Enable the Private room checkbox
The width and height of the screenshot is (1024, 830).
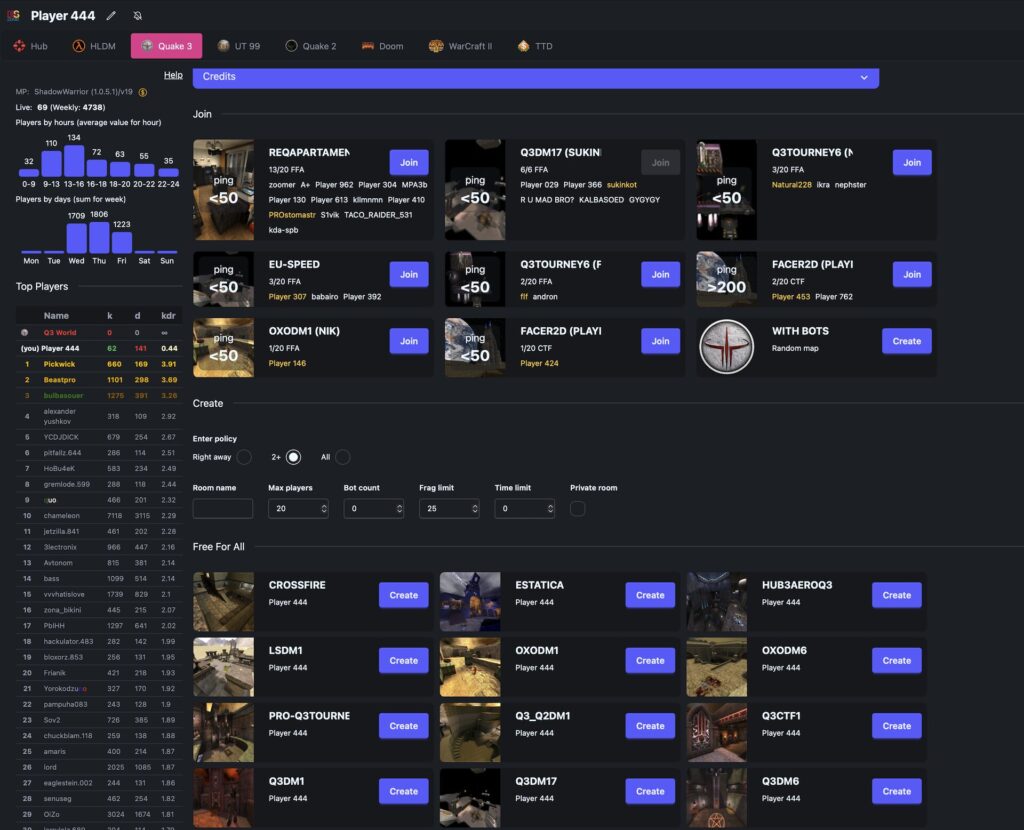577,508
